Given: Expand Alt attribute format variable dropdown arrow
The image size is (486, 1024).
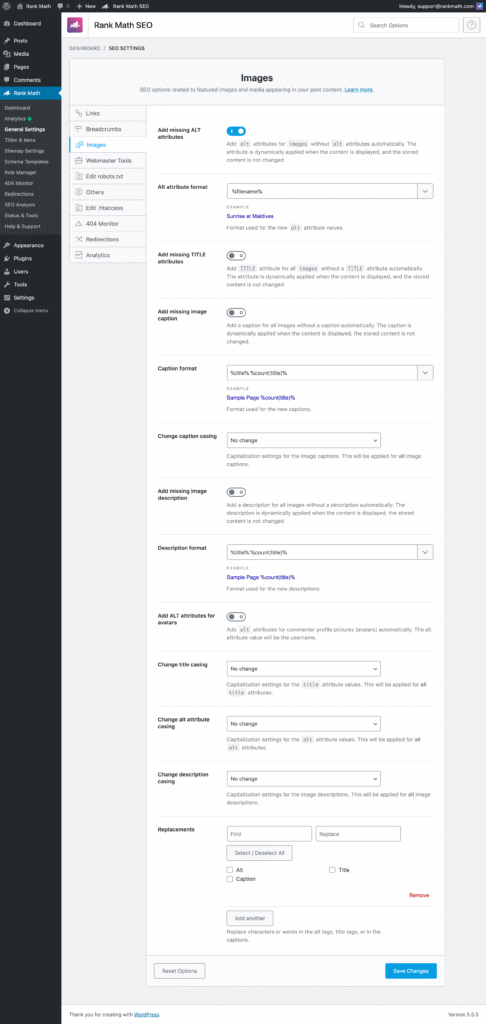Looking at the screenshot, I should coord(426,191).
